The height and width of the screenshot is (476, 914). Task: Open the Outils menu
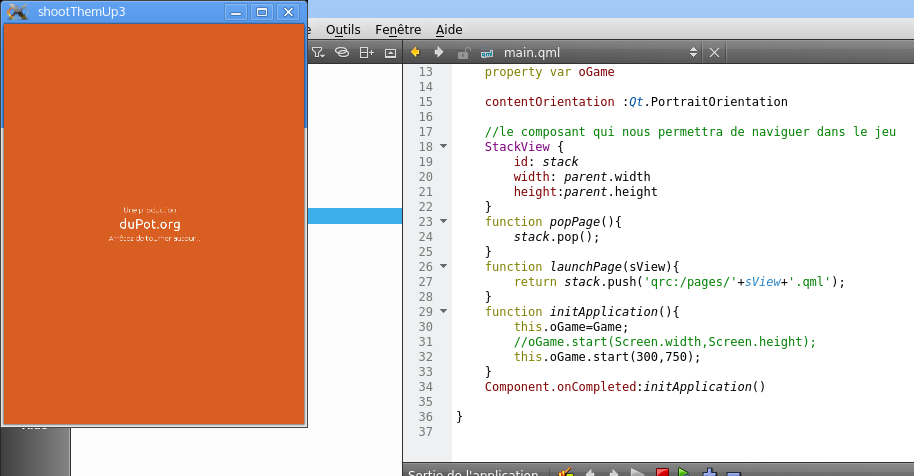[343, 30]
